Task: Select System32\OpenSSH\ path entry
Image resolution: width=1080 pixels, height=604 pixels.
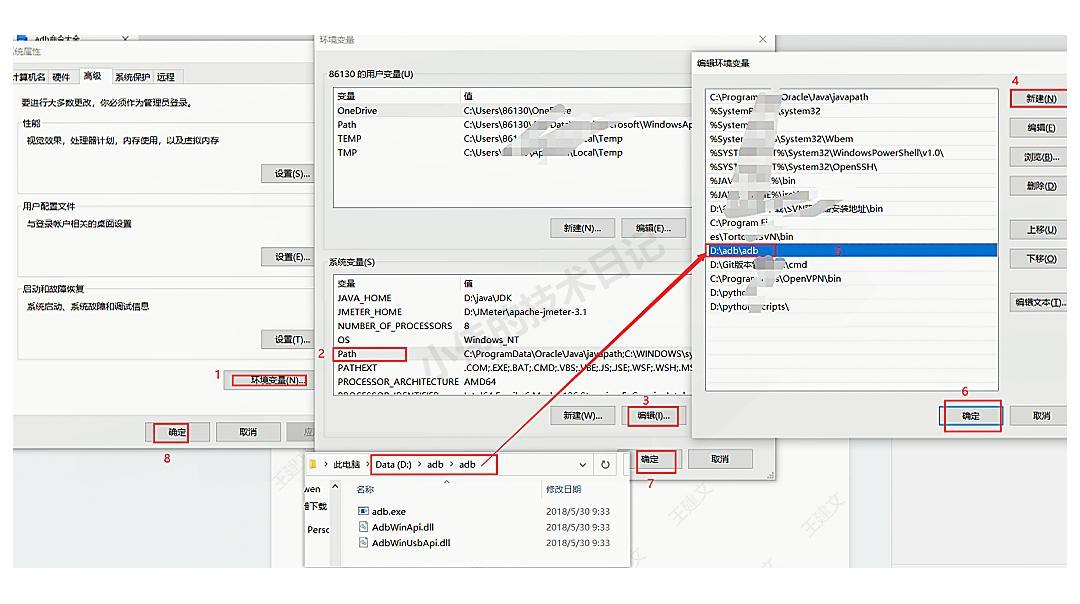Action: pyautogui.click(x=851, y=167)
